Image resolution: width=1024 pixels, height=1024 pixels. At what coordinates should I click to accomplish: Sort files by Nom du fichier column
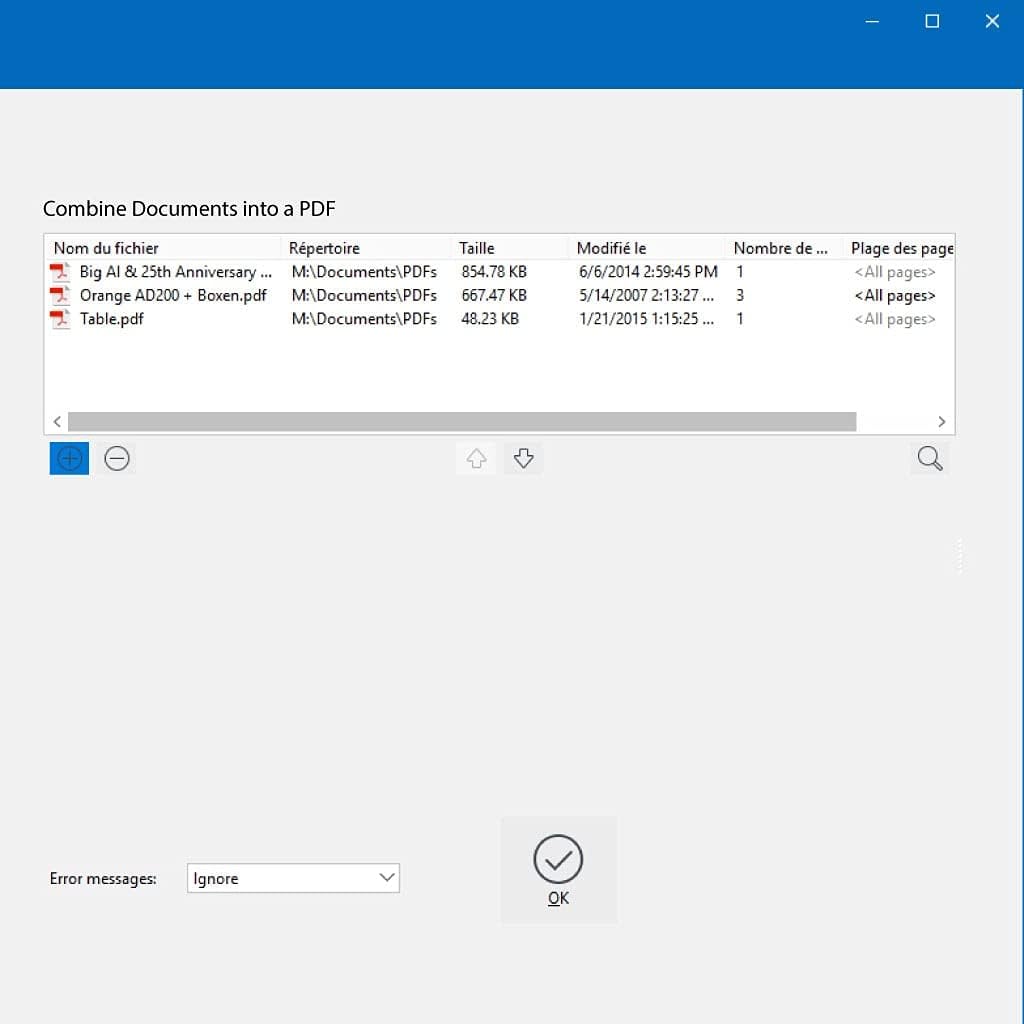click(107, 247)
